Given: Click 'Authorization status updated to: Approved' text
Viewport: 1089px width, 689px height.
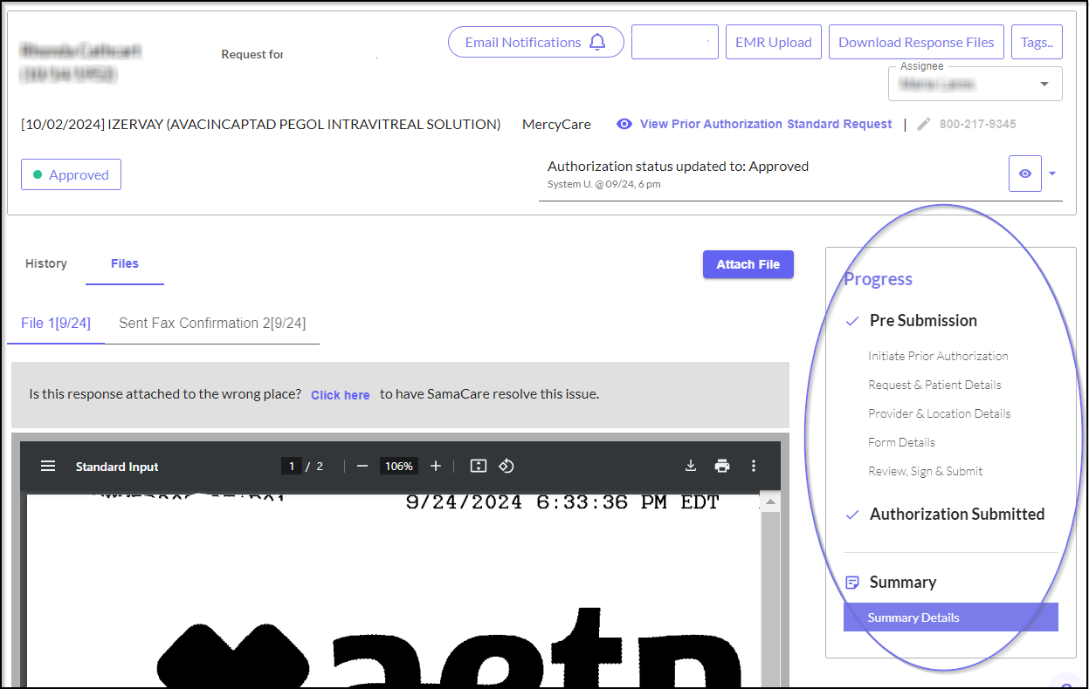Looking at the screenshot, I should [678, 166].
